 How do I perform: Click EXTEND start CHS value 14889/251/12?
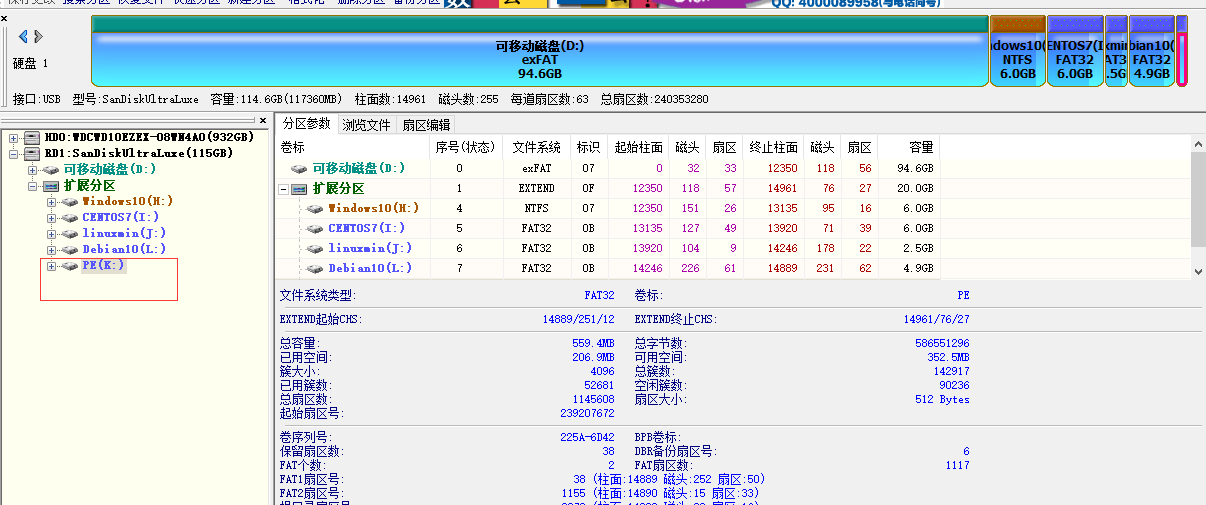click(x=578, y=319)
